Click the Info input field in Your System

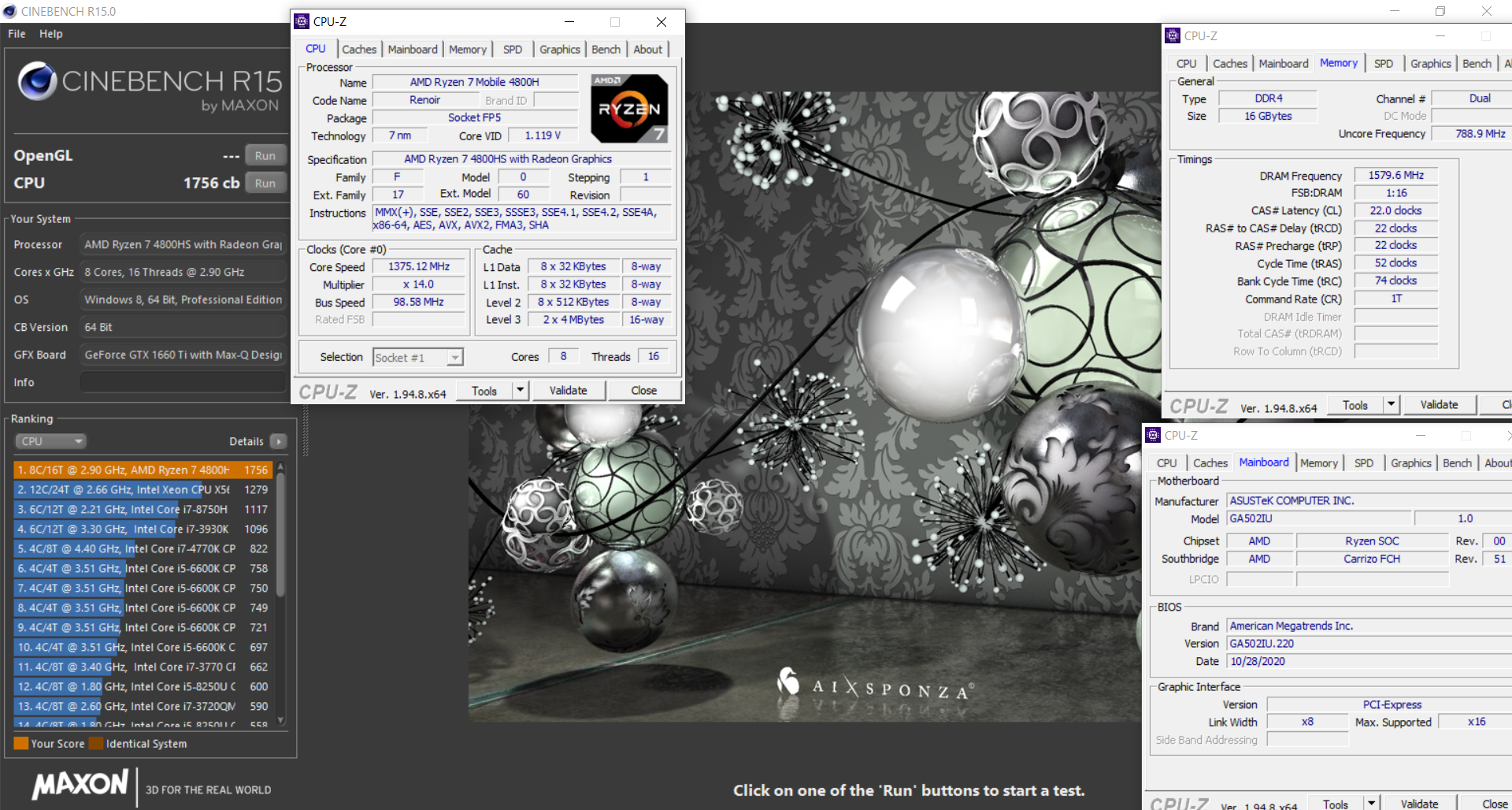[183, 382]
